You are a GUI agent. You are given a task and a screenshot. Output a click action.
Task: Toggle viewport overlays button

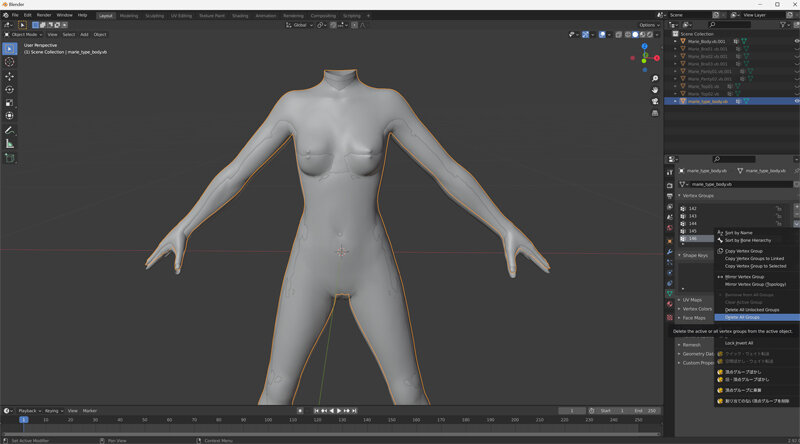(603, 35)
